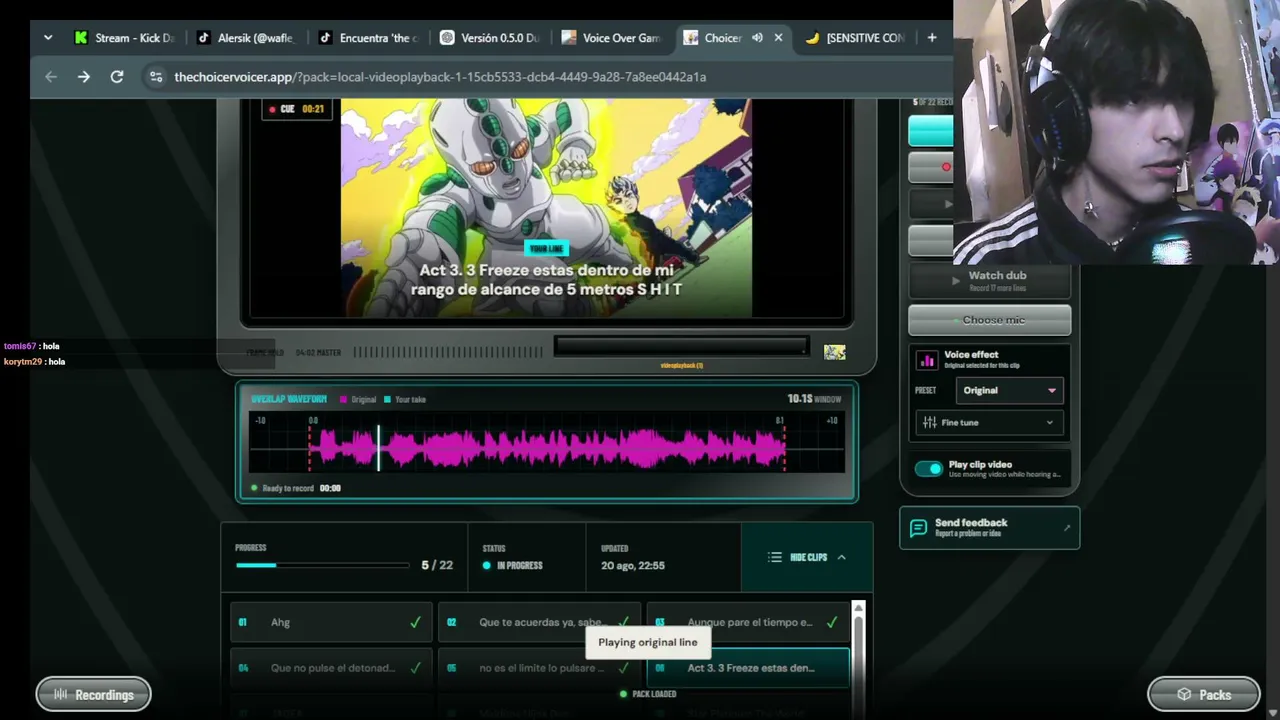Go back with the browser back arrow
The image size is (1280, 720).
tap(51, 77)
